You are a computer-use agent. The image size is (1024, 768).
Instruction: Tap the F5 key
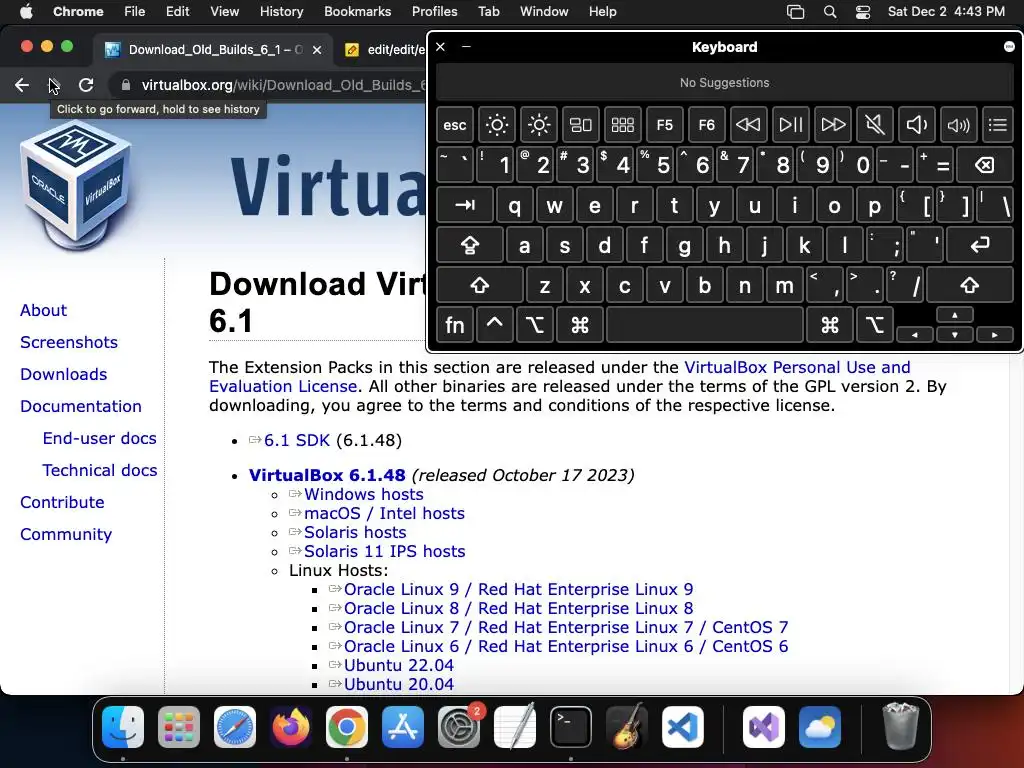click(x=664, y=125)
